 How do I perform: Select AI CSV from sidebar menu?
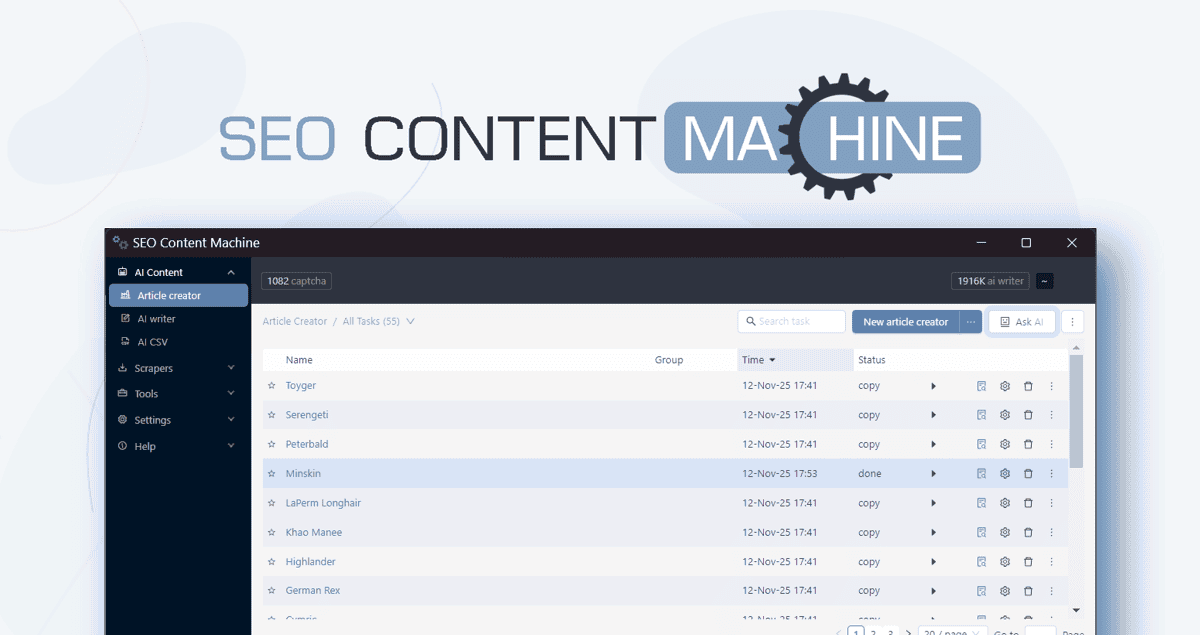[152, 342]
